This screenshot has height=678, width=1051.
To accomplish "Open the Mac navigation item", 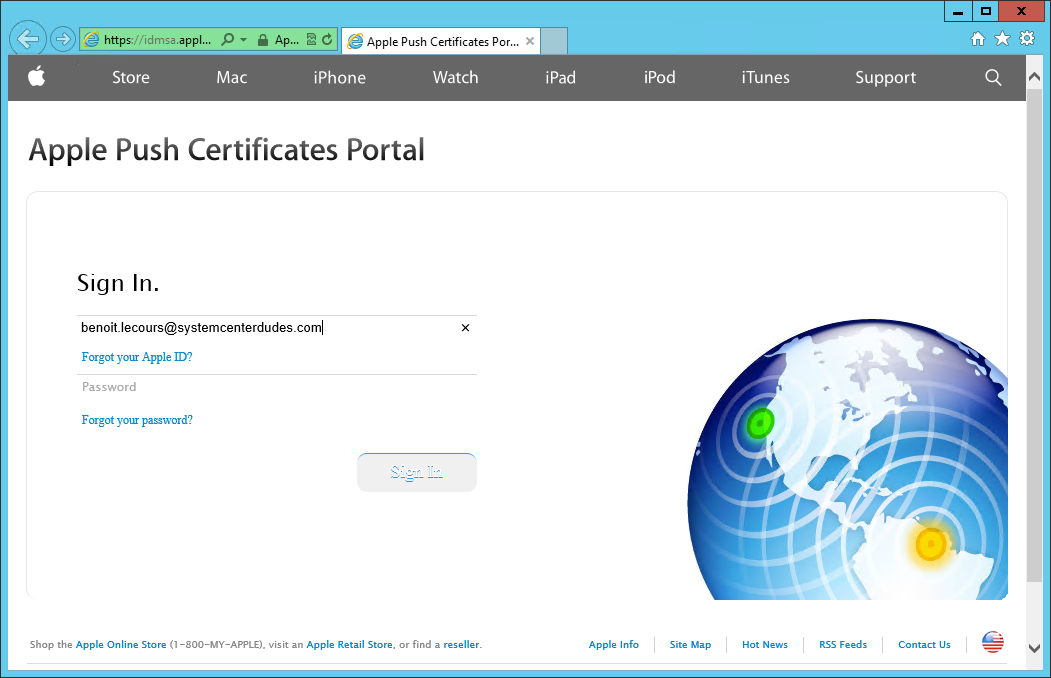I will click(x=232, y=78).
